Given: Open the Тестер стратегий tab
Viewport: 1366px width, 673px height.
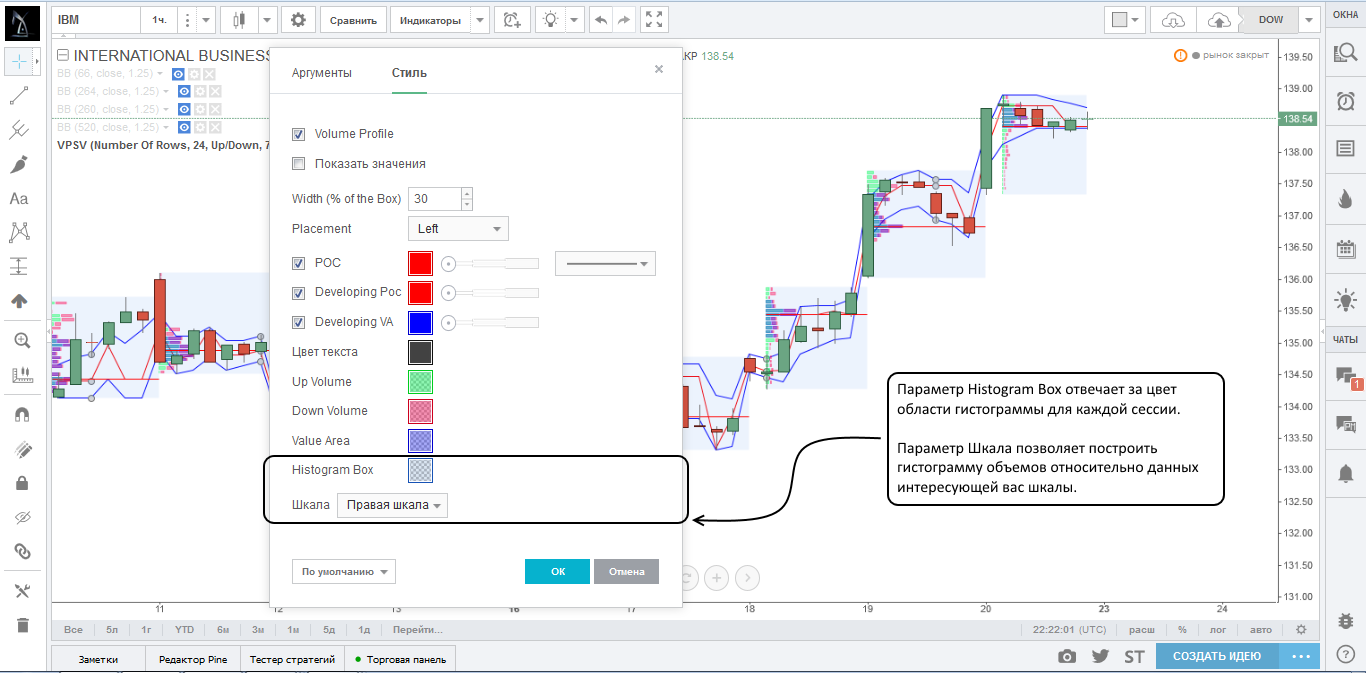Looking at the screenshot, I should pyautogui.click(x=292, y=659).
